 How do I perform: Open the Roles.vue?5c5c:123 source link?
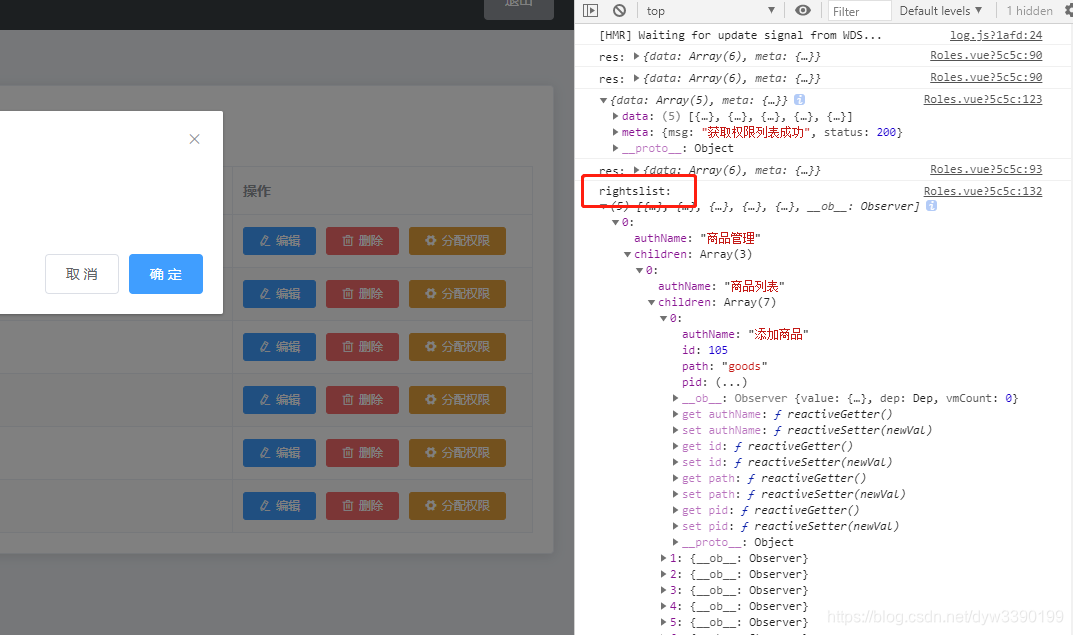coord(983,99)
